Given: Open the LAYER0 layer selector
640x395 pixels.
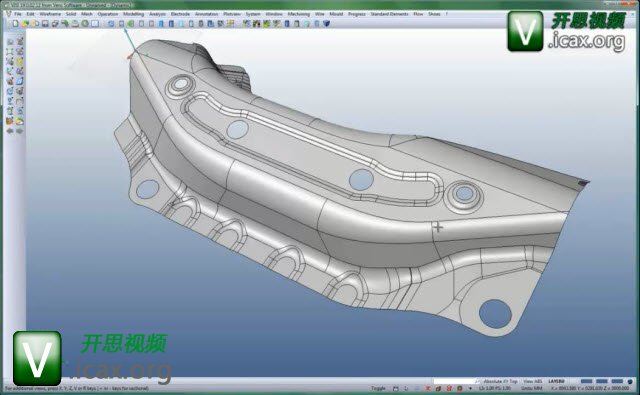Looking at the screenshot, I should (556, 381).
